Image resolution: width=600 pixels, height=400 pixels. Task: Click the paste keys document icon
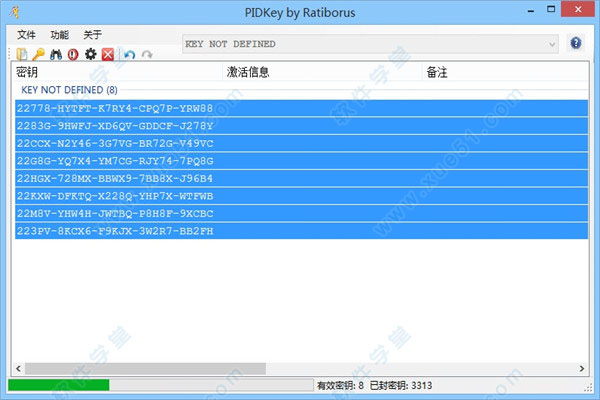pos(22,54)
